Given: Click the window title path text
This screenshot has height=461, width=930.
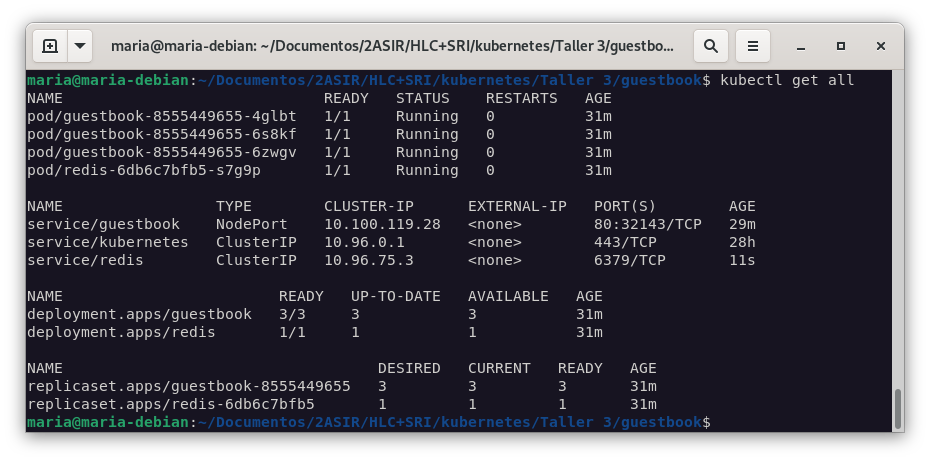Looking at the screenshot, I should tap(393, 46).
